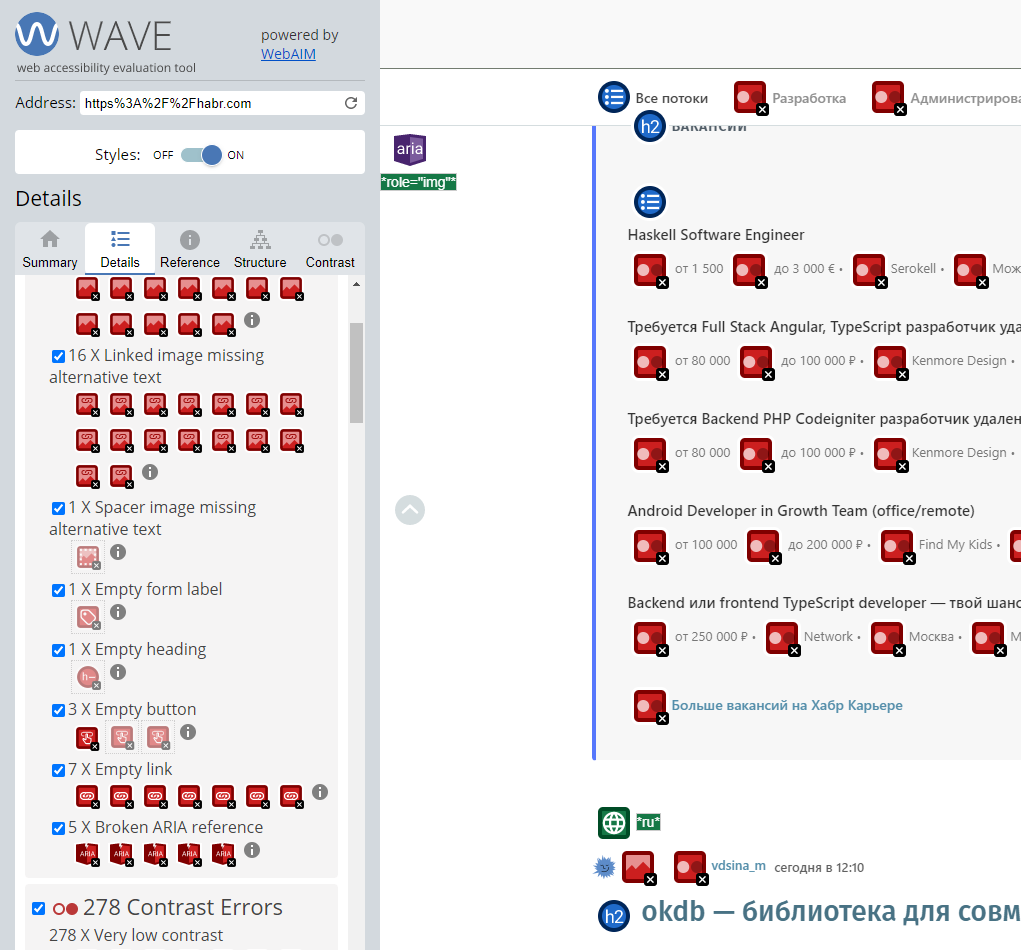Viewport: 1021px width, 950px height.
Task: Click the h2 heading icon near Вакансии
Action: pyautogui.click(x=650, y=126)
